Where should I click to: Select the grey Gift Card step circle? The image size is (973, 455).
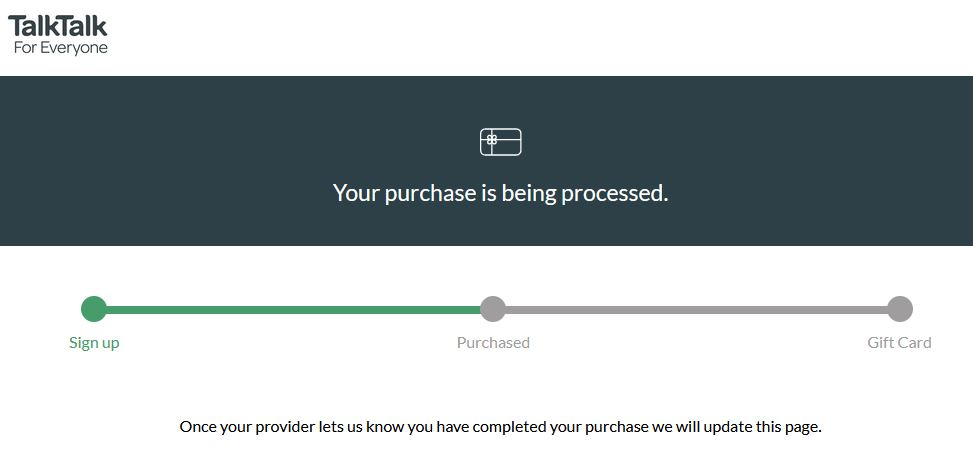900,309
